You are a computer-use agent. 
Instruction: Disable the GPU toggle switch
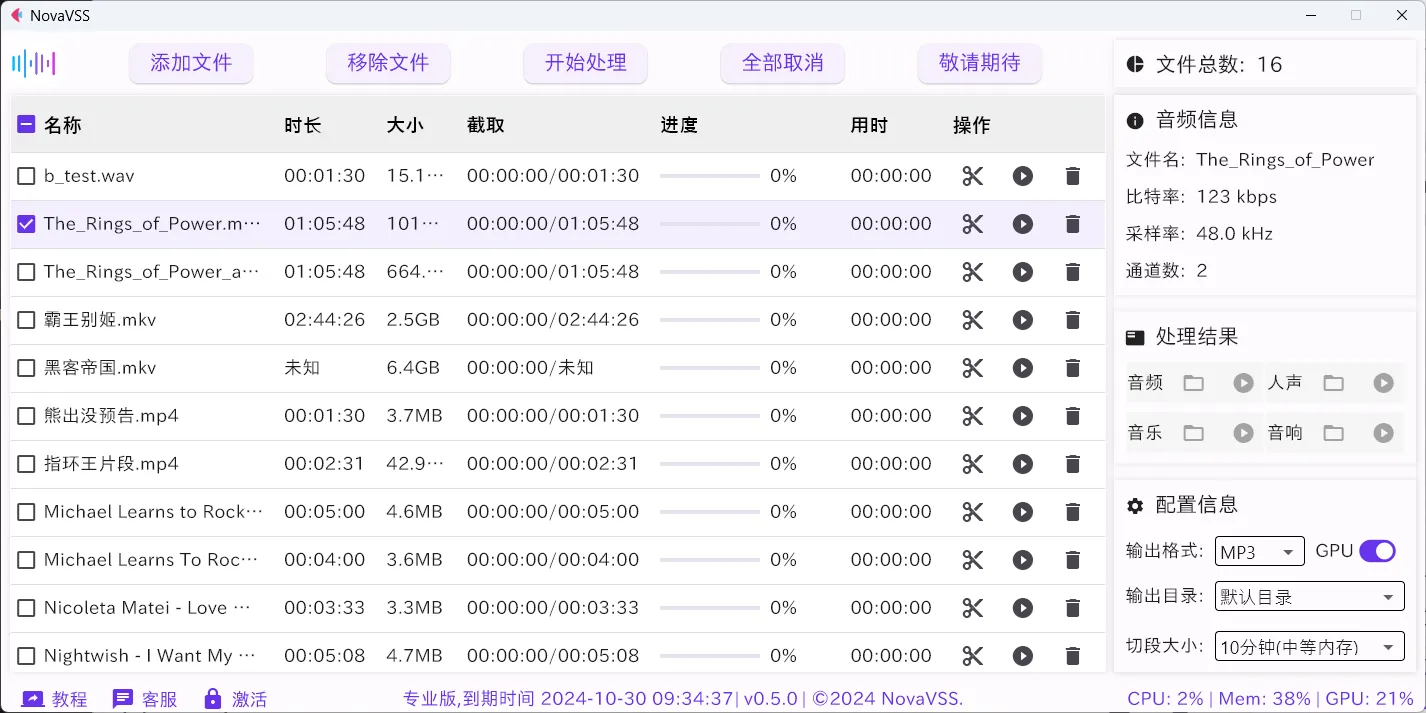point(1377,551)
